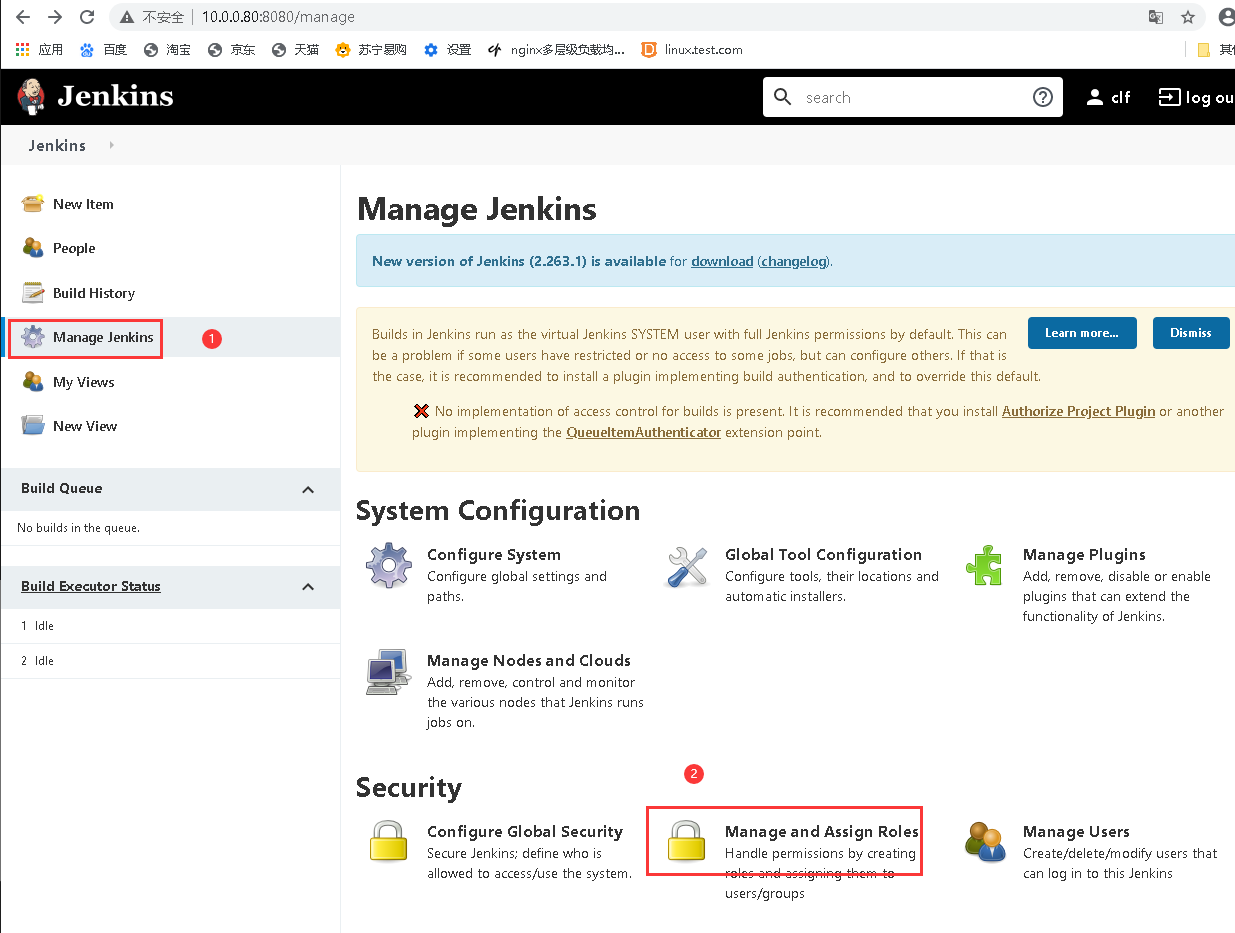Screen dimensions: 1235x933
Task: Click the Manage Nodes computer icon
Action: point(389,672)
